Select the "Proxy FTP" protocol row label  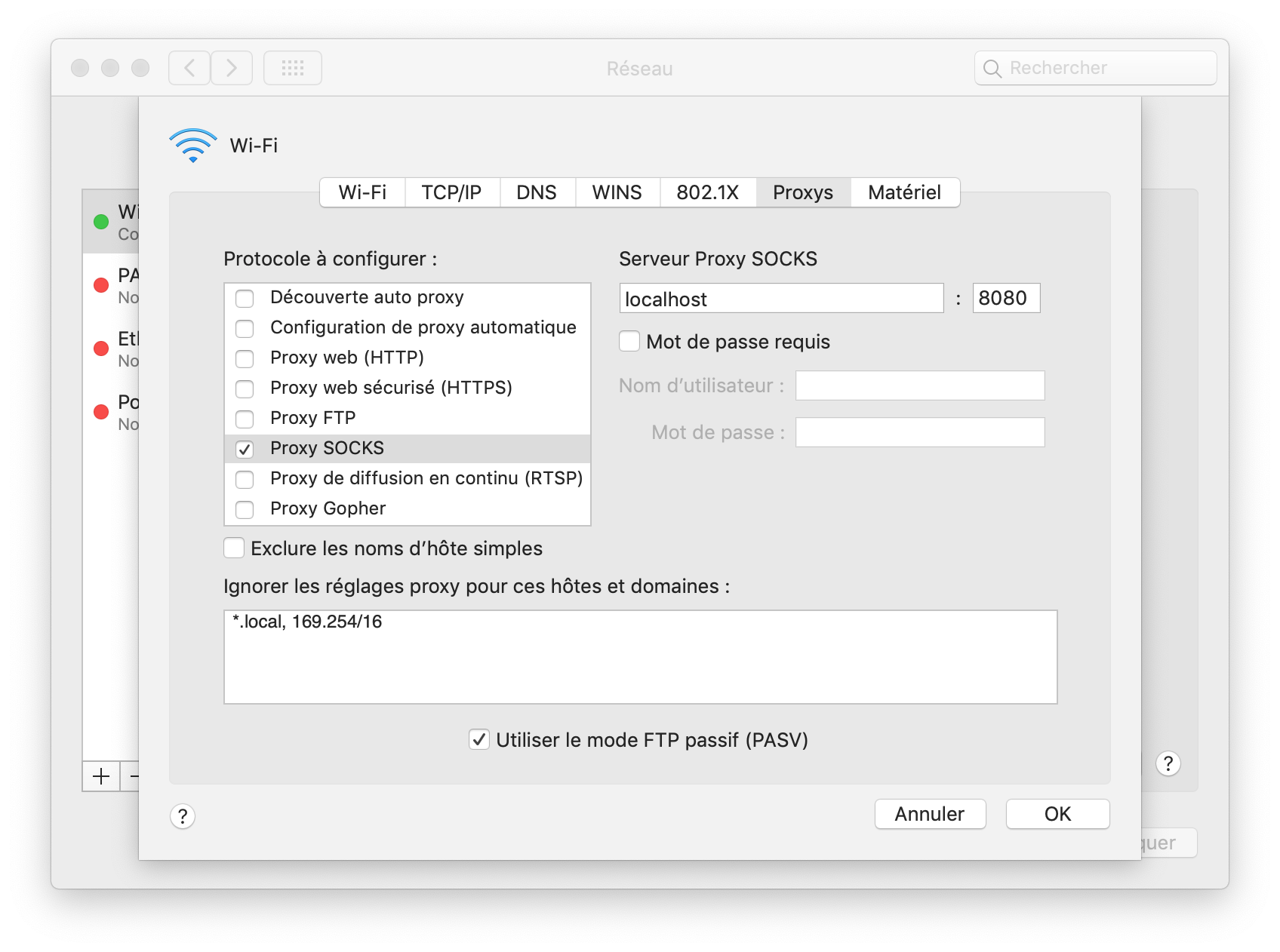313,418
